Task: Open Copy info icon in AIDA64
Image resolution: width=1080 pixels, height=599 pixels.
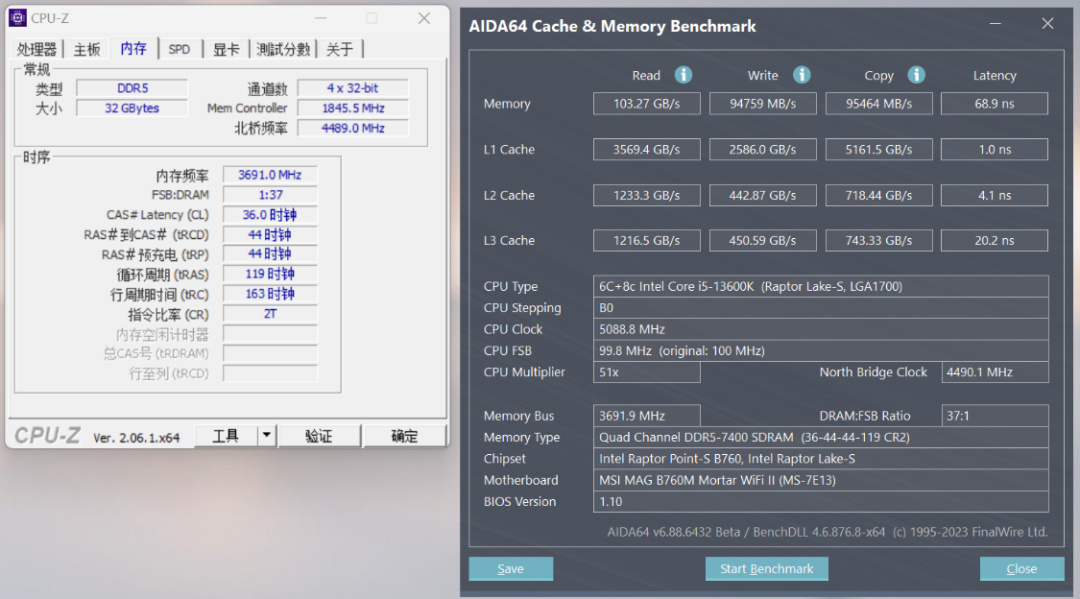Action: [915, 74]
